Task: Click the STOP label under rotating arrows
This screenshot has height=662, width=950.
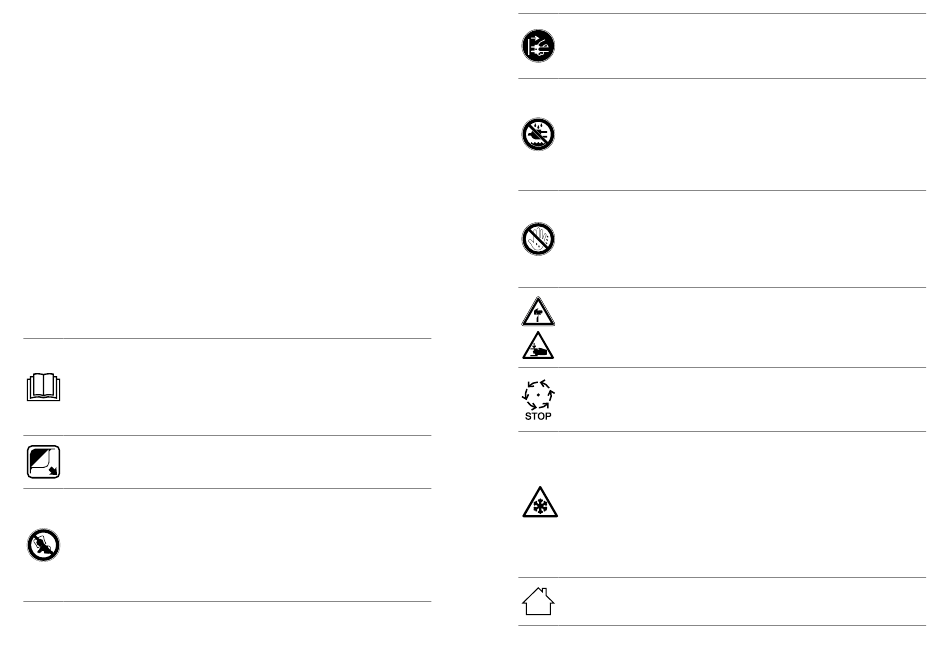Action: [x=538, y=416]
